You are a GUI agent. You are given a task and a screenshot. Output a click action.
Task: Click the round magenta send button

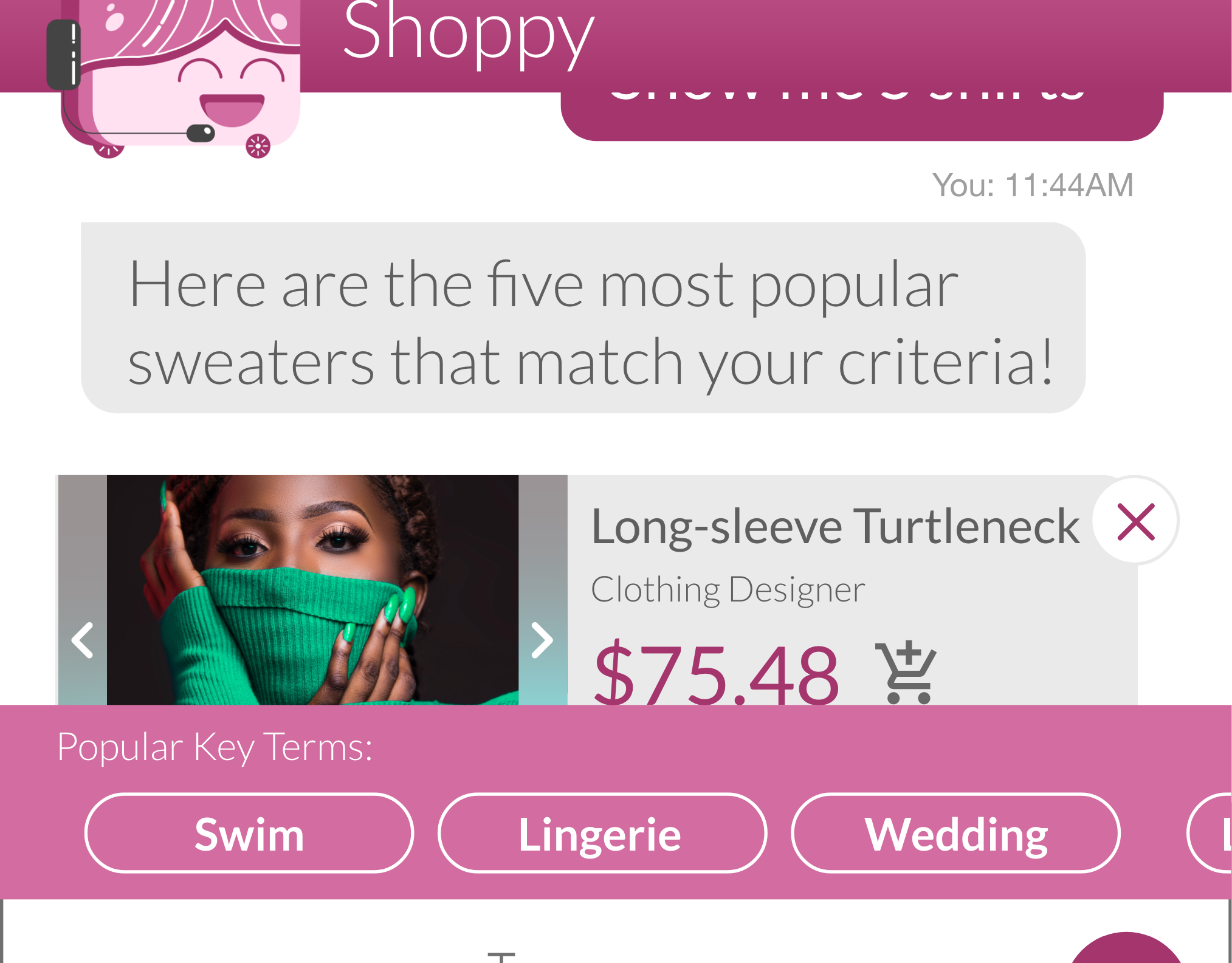tap(1126, 948)
